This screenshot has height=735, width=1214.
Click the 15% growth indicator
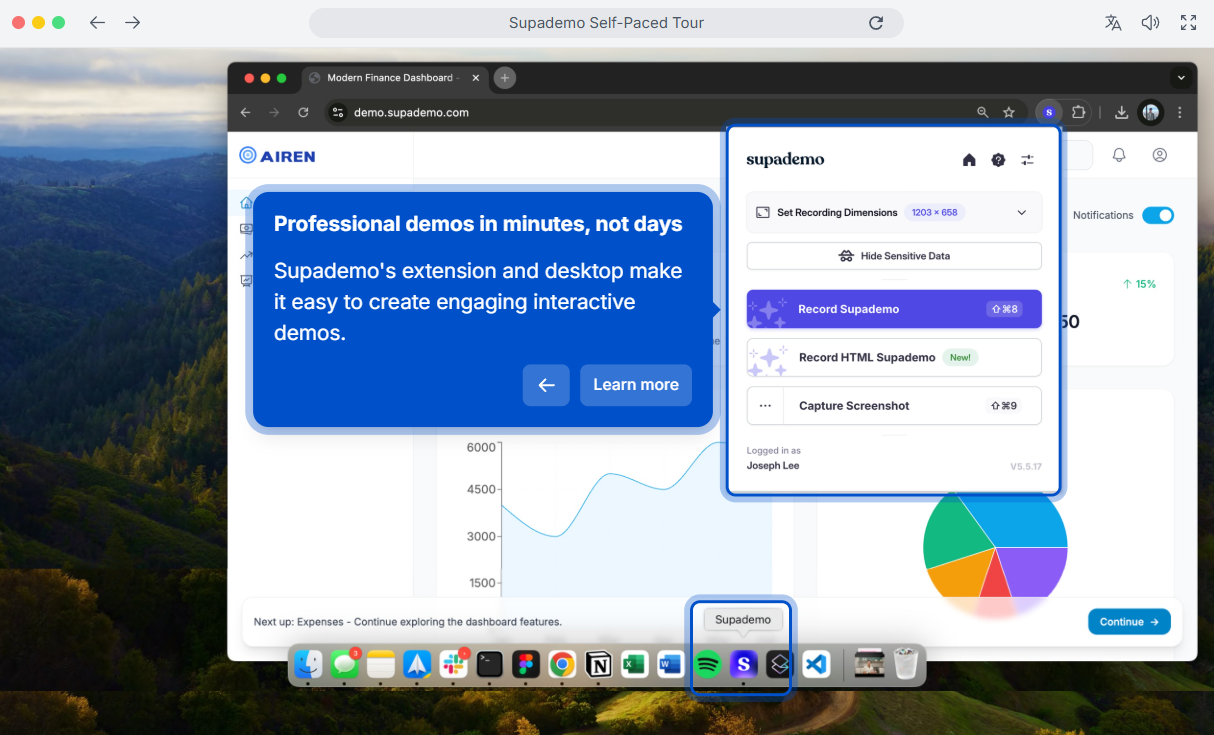pyautogui.click(x=1139, y=284)
